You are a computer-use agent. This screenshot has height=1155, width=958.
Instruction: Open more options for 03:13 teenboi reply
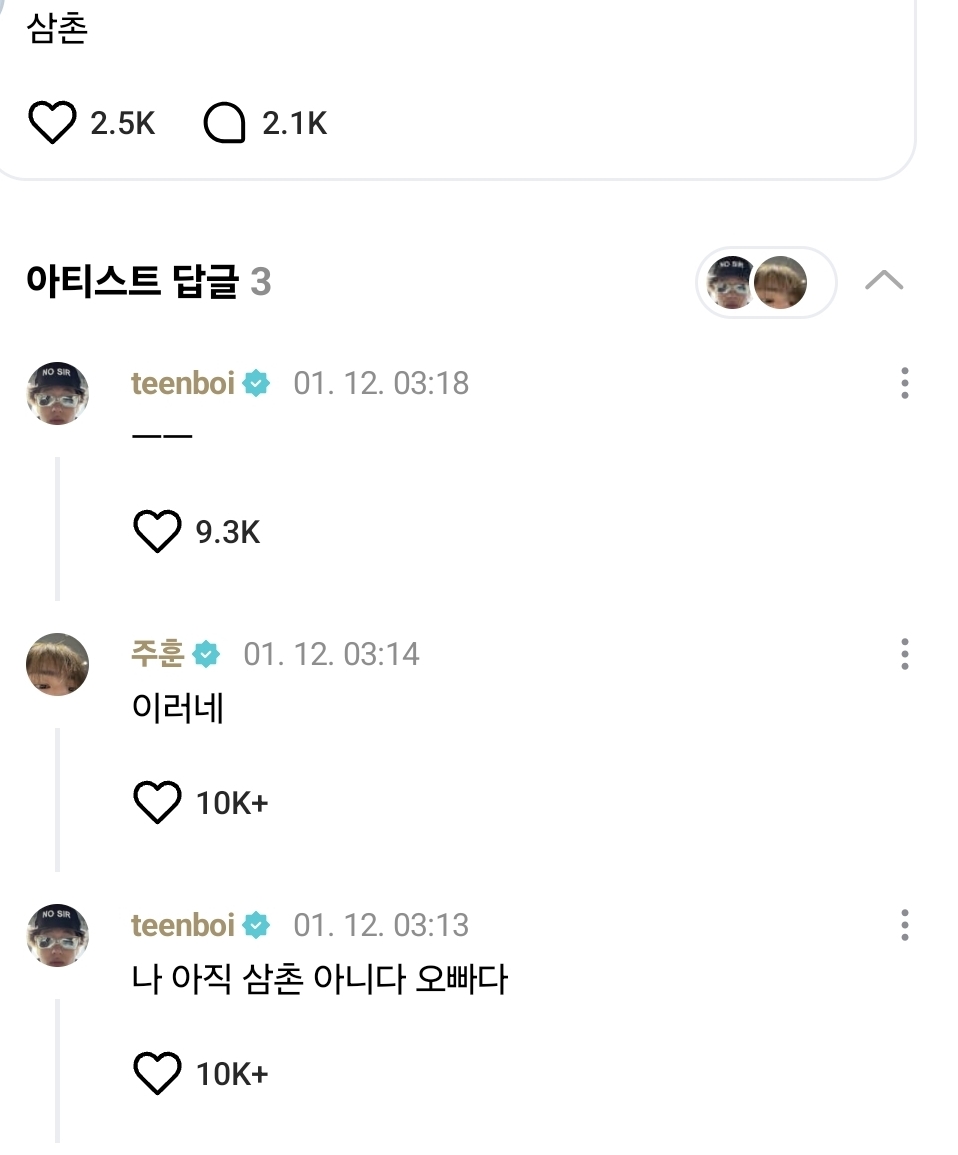(x=904, y=925)
